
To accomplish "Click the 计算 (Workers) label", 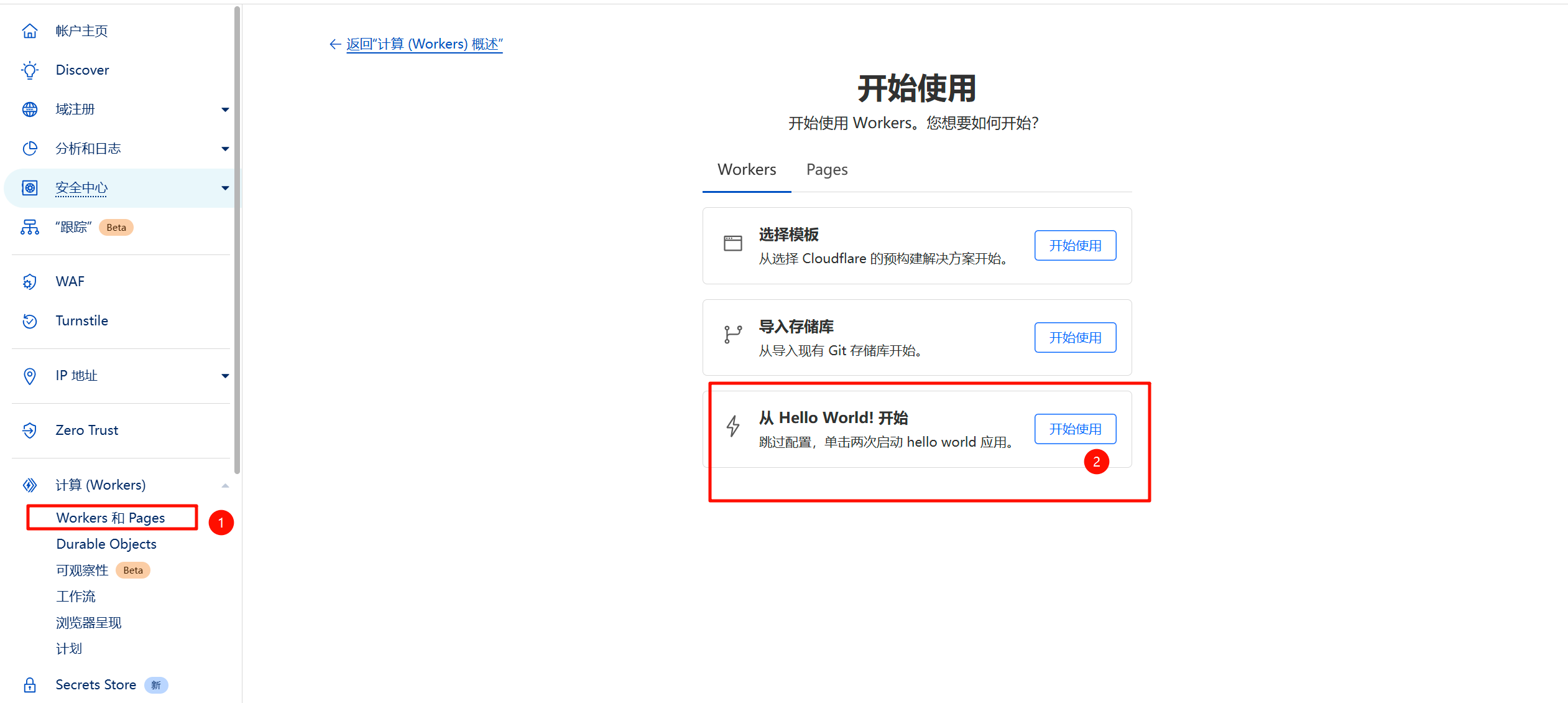I will pyautogui.click(x=101, y=485).
